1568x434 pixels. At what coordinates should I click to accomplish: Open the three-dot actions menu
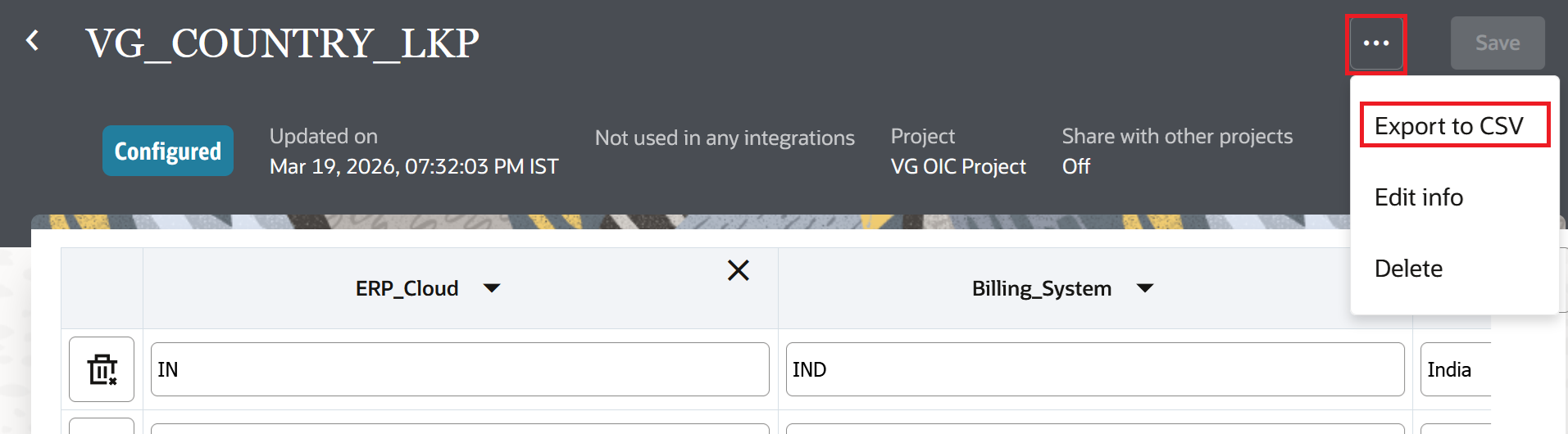coord(1375,43)
